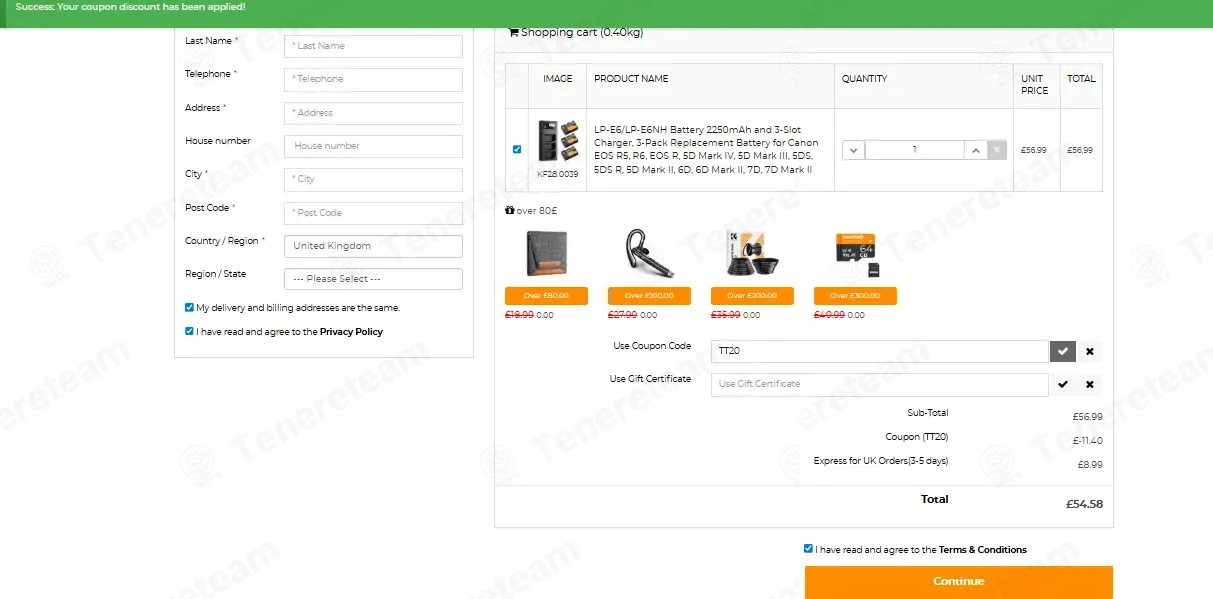Decrease quantity with the down chevron
1213x599 pixels.
(x=853, y=150)
